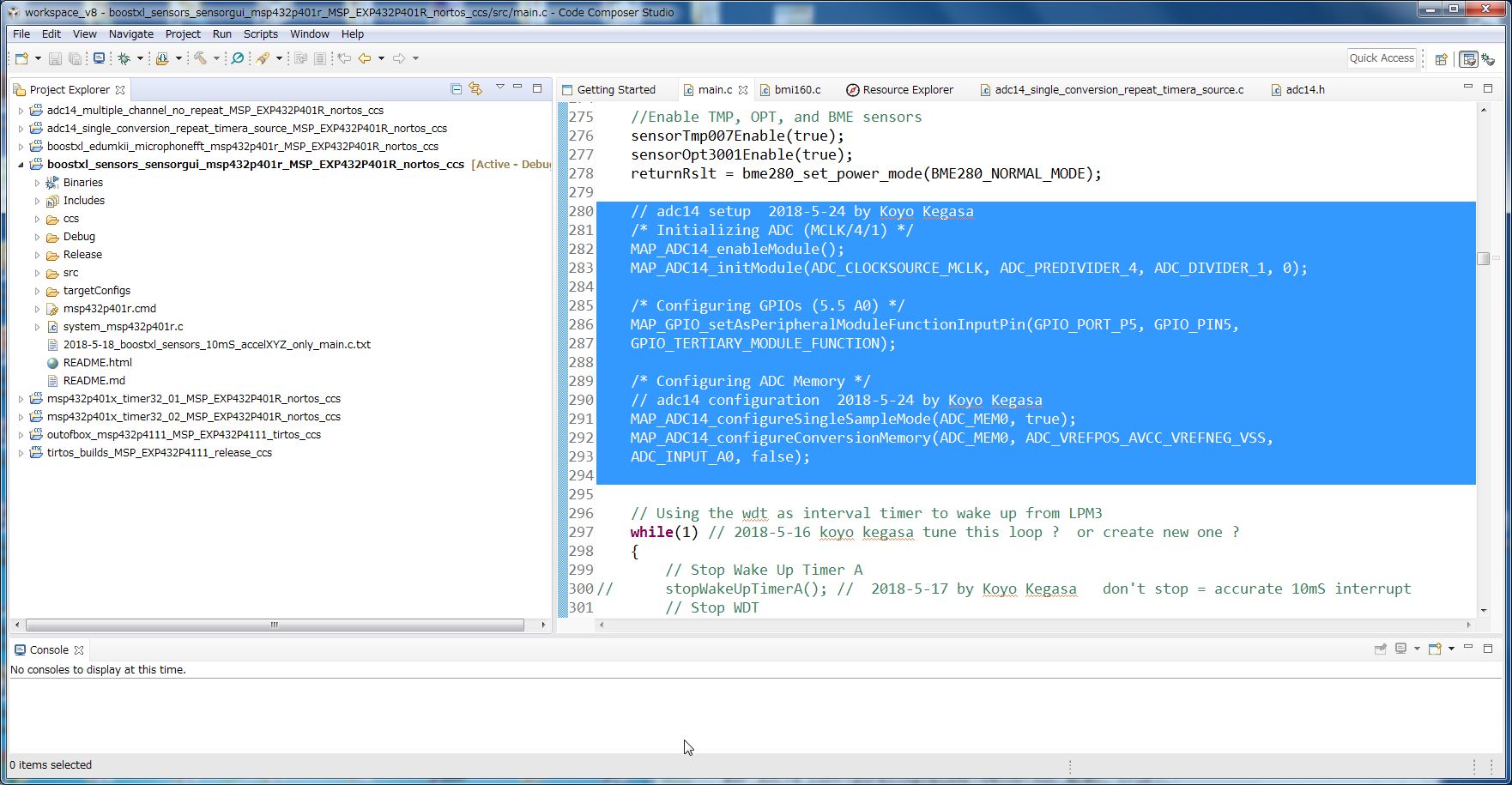Switch to CCS Debug perspective icon
Image resolution: width=1512 pixels, height=785 pixels.
click(1488, 58)
